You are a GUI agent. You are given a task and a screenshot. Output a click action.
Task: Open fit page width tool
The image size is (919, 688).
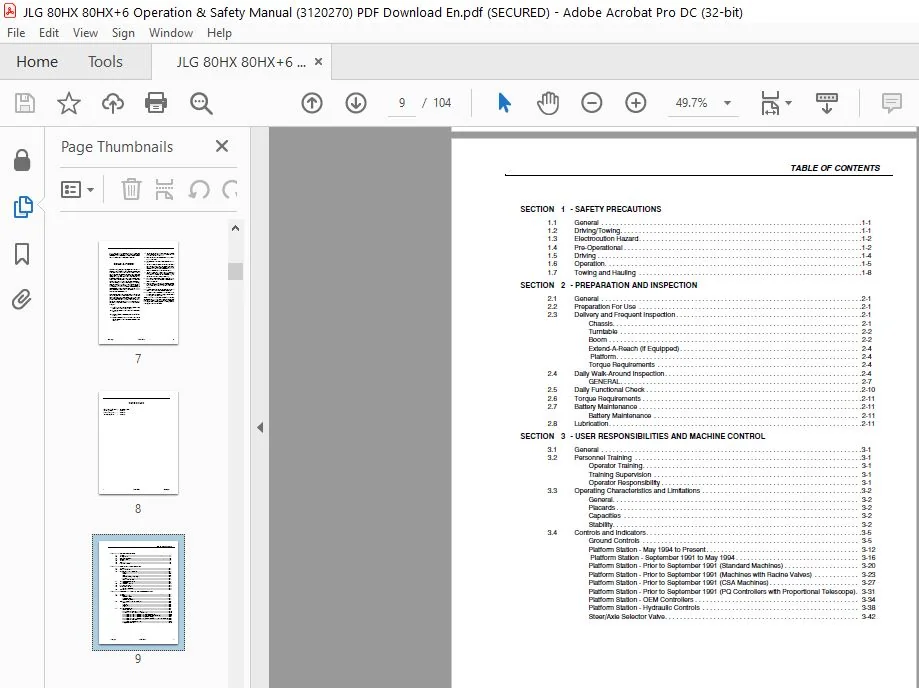(x=770, y=103)
